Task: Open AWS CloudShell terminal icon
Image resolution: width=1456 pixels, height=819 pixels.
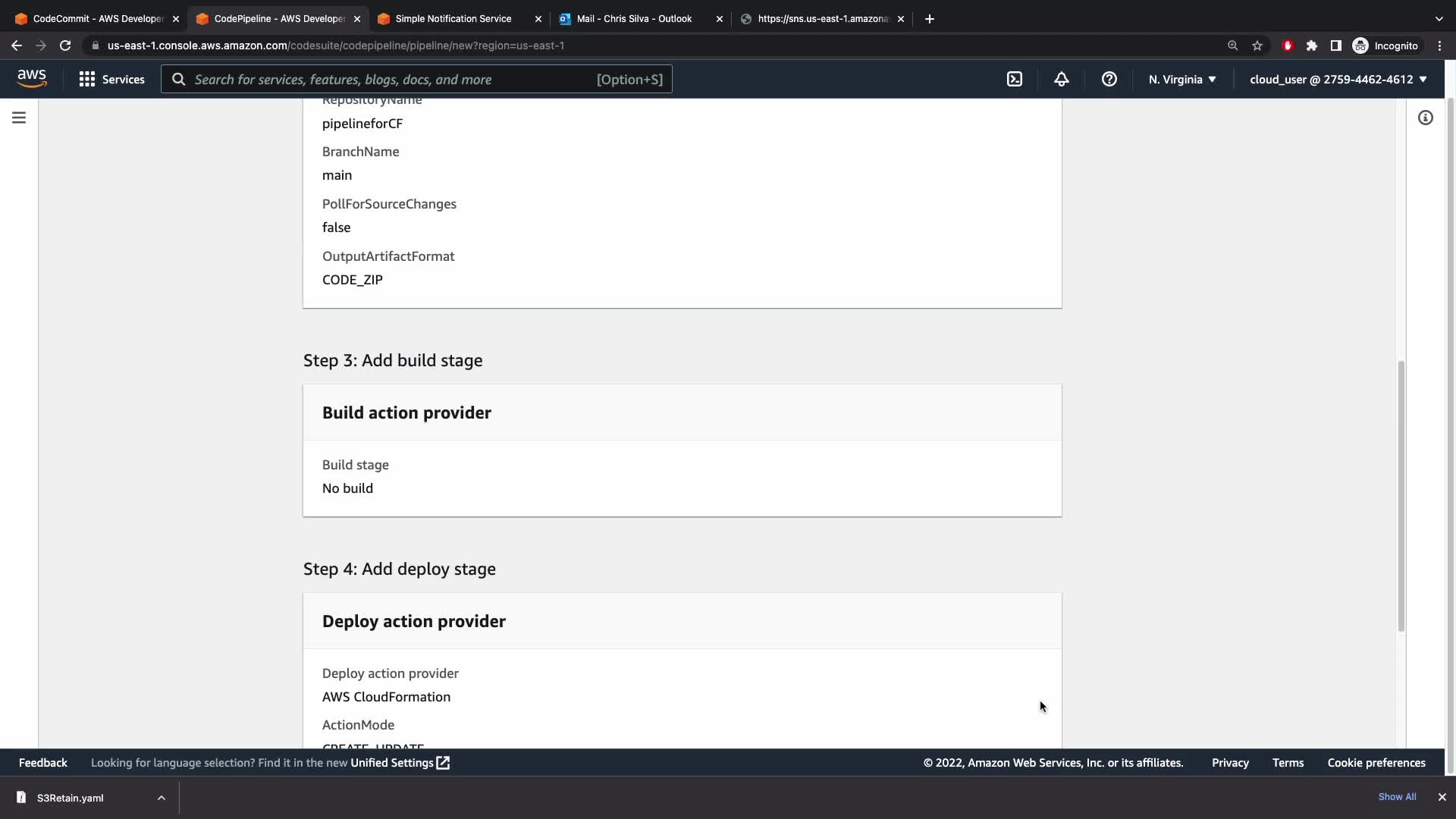Action: pyautogui.click(x=1015, y=79)
